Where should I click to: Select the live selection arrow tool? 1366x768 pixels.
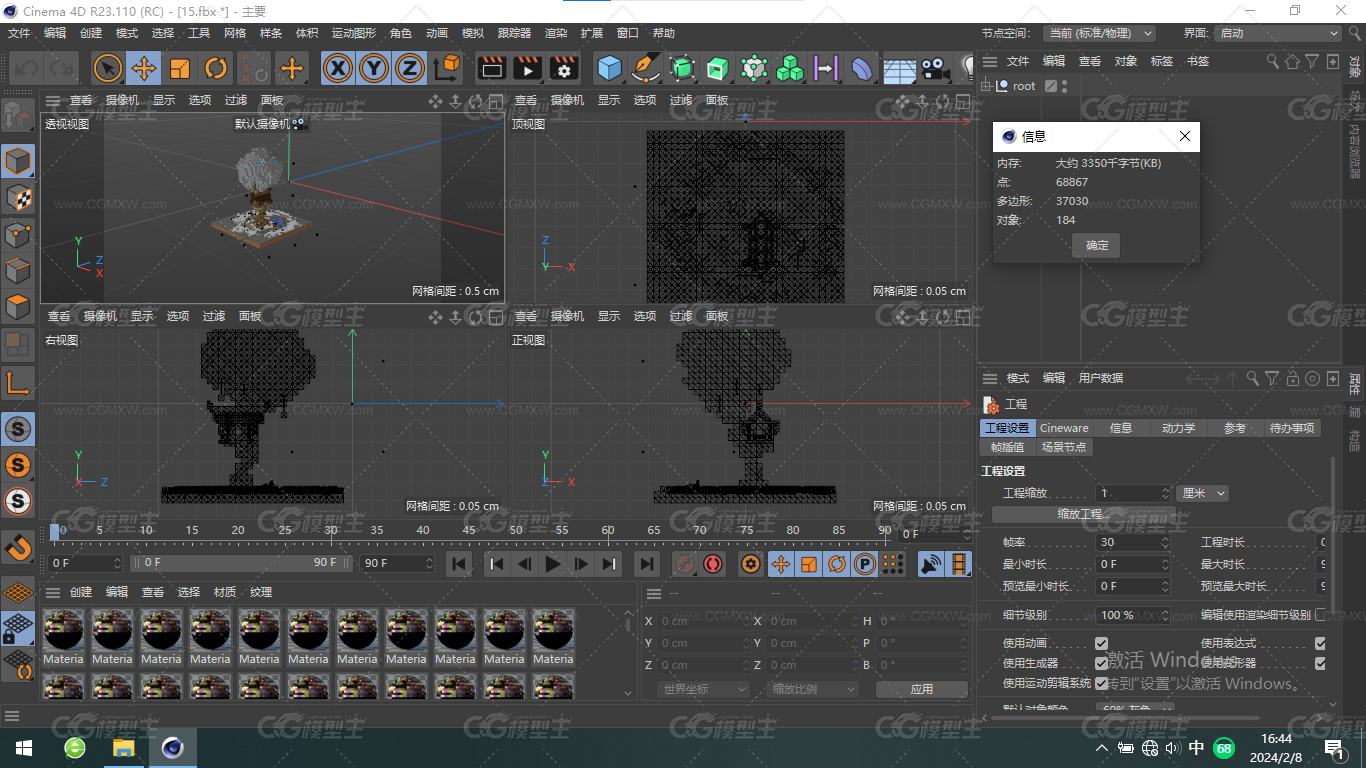(x=108, y=68)
